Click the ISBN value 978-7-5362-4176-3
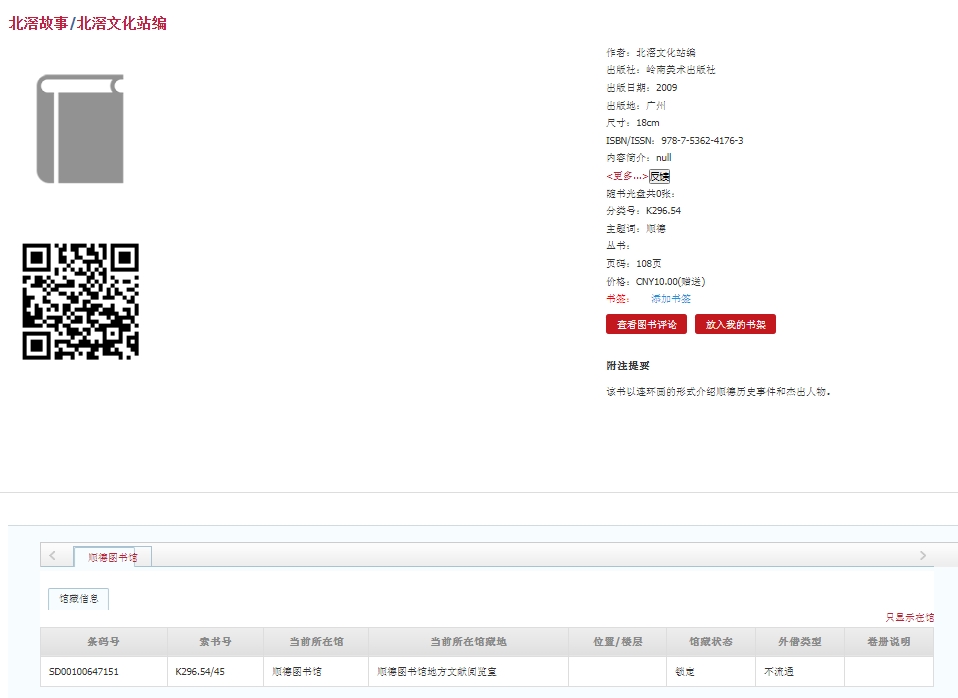958x698 pixels. 702,141
